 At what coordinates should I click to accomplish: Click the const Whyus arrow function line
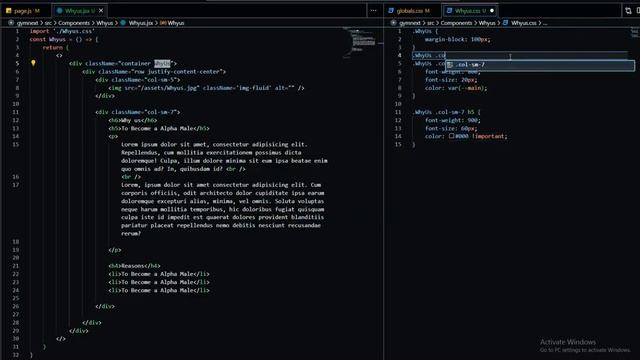click(64, 39)
